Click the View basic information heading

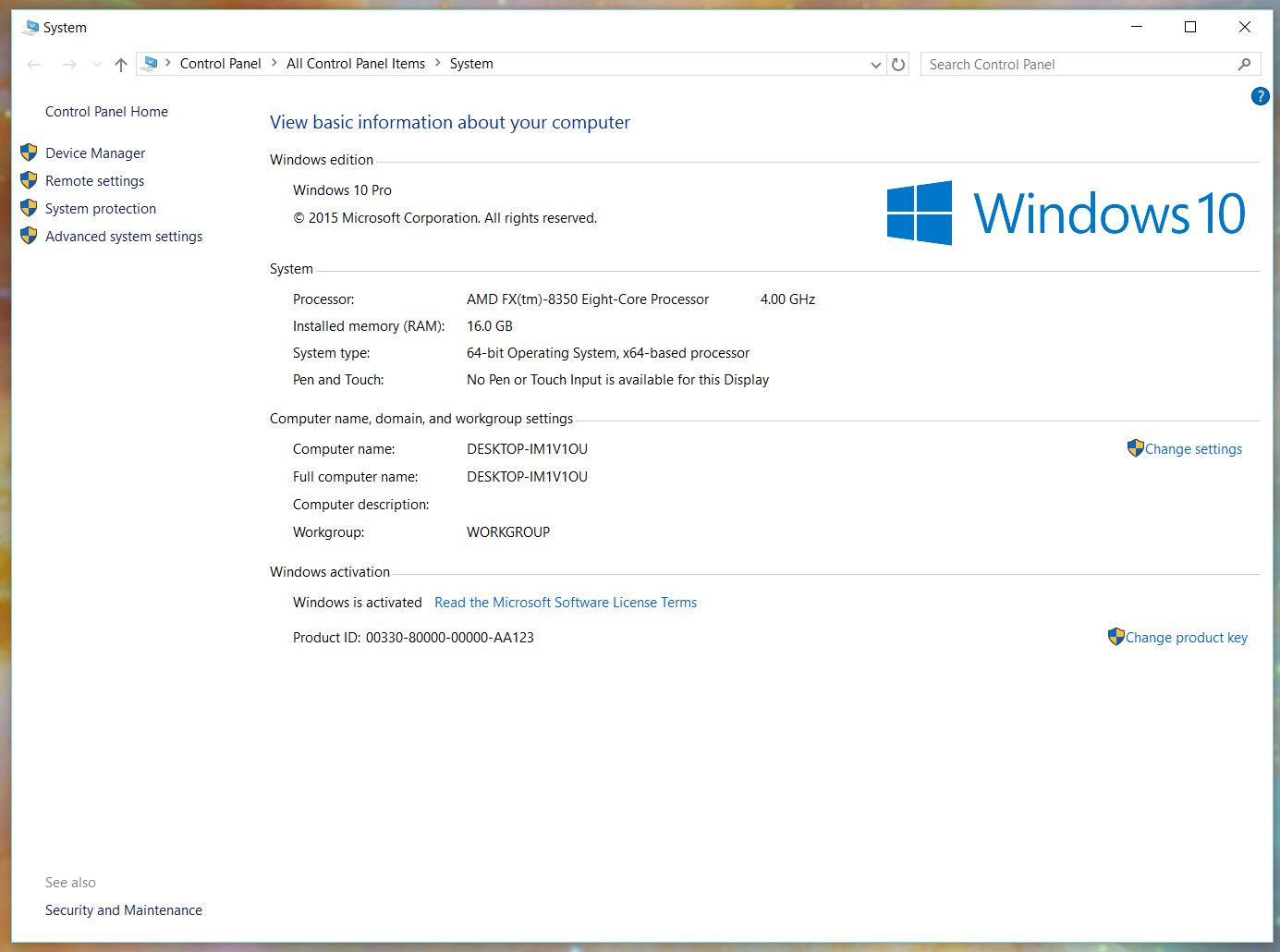pyautogui.click(x=450, y=122)
